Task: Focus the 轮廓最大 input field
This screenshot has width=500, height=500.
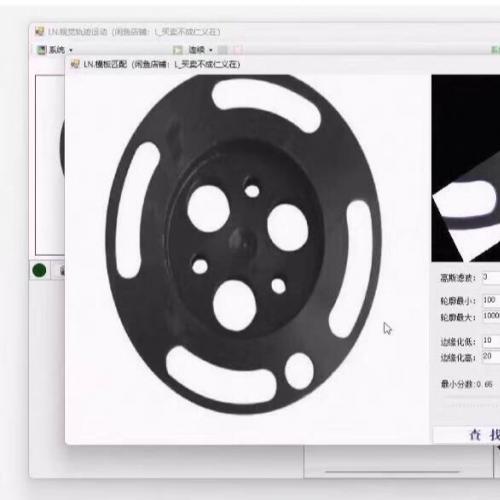Action: click(x=491, y=316)
